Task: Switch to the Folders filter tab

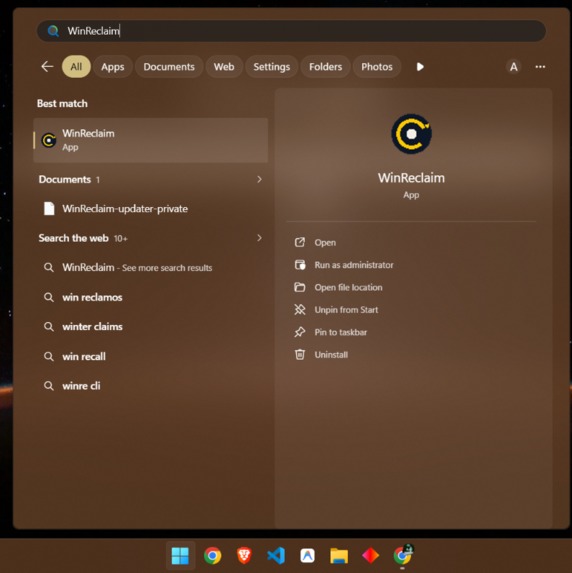Action: tap(325, 67)
